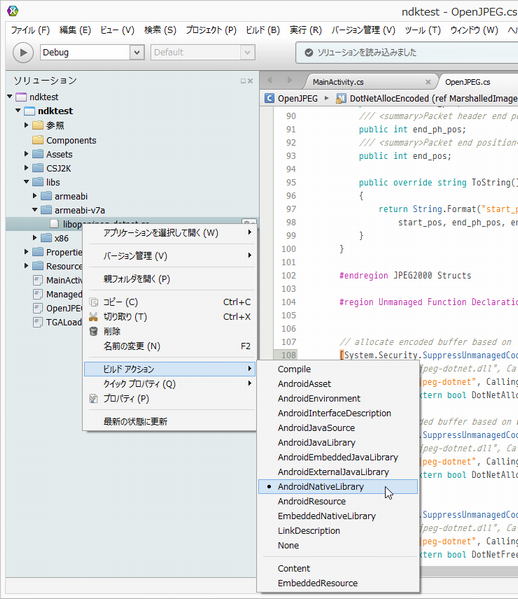Choose アプリケーションを選択して開く (W) from context menu
The image size is (518, 599).
(x=170, y=233)
